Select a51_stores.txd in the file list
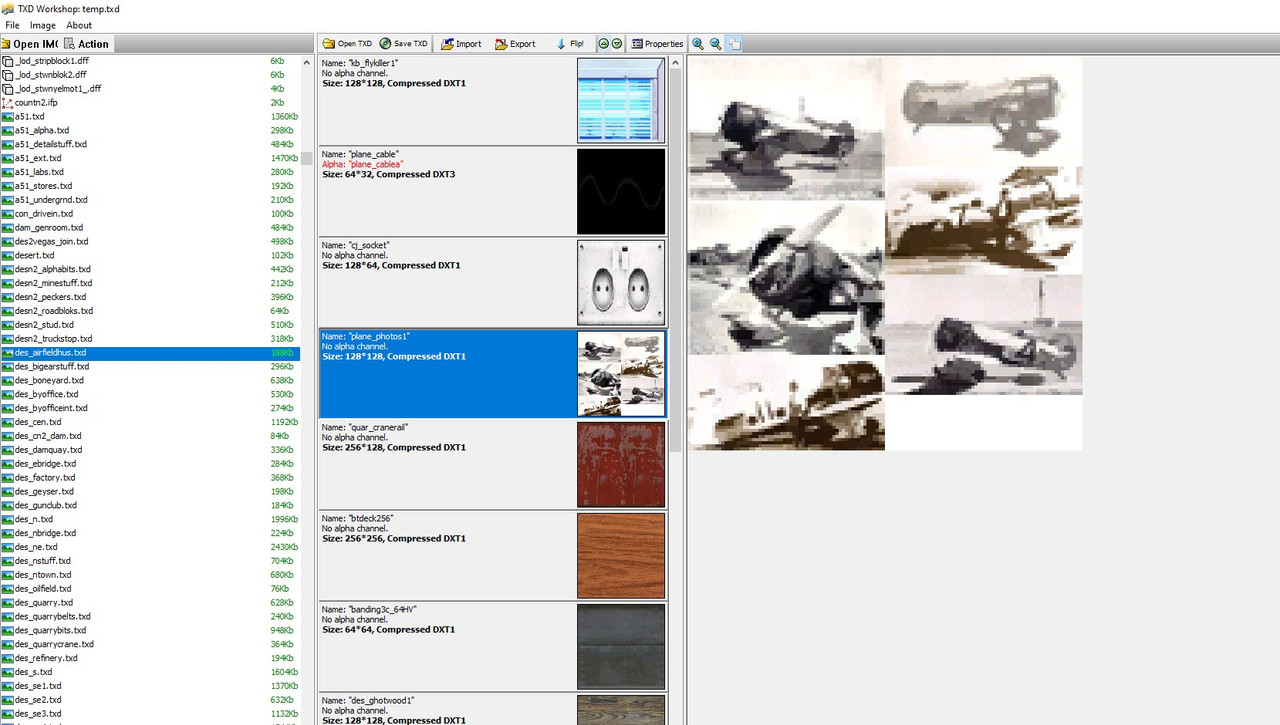The width and height of the screenshot is (1280, 725). pyautogui.click(x=150, y=186)
